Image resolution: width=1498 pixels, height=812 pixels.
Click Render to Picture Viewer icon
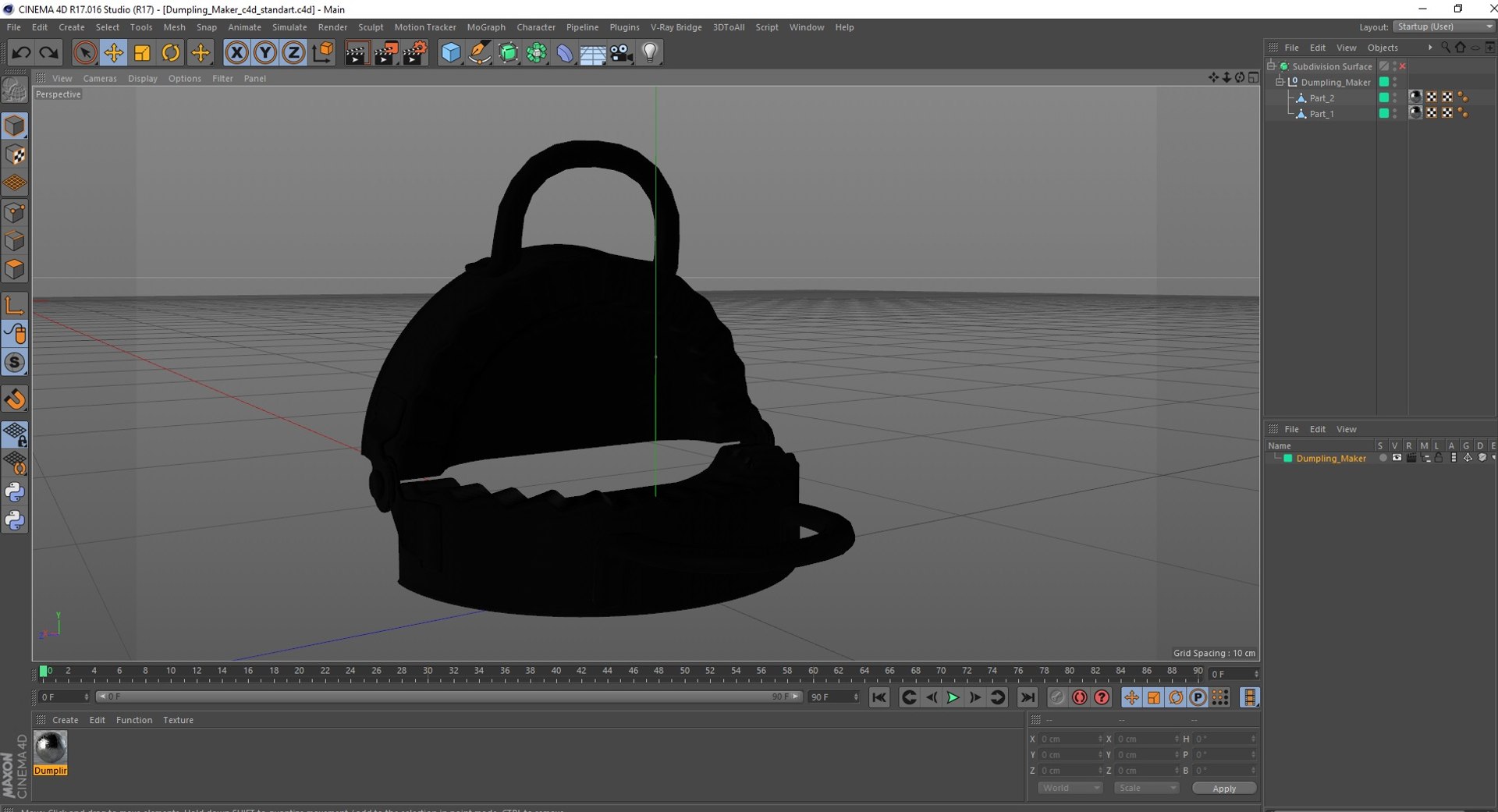click(x=385, y=53)
